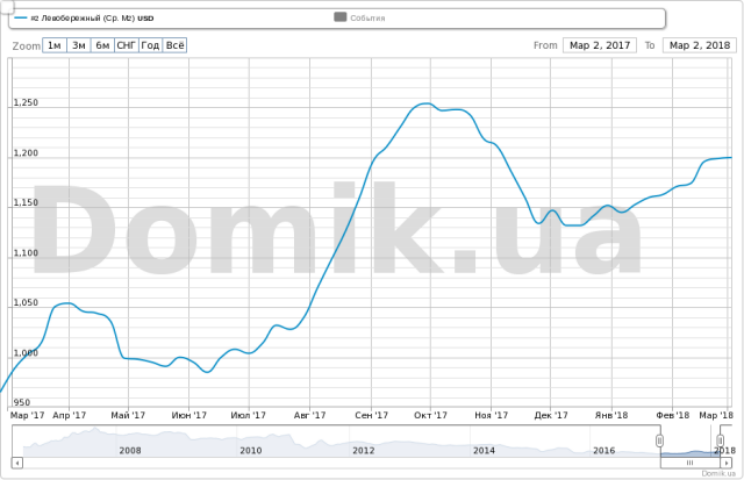744x480 pixels.
Task: Toggle the События legend item
Action: coord(360,18)
